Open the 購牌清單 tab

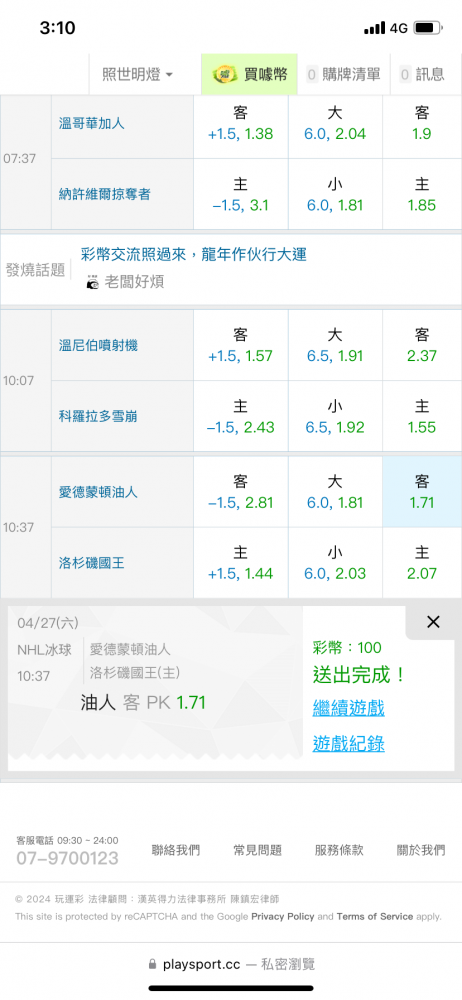point(343,74)
